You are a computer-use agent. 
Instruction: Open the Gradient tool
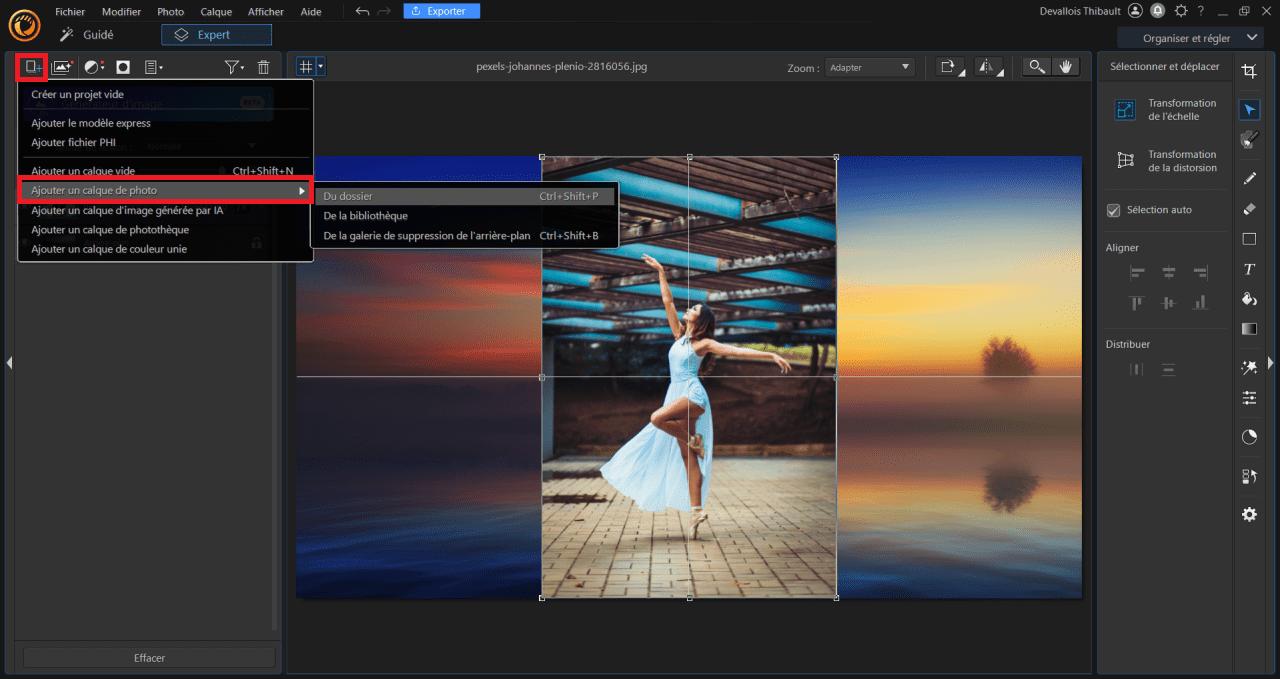1249,329
